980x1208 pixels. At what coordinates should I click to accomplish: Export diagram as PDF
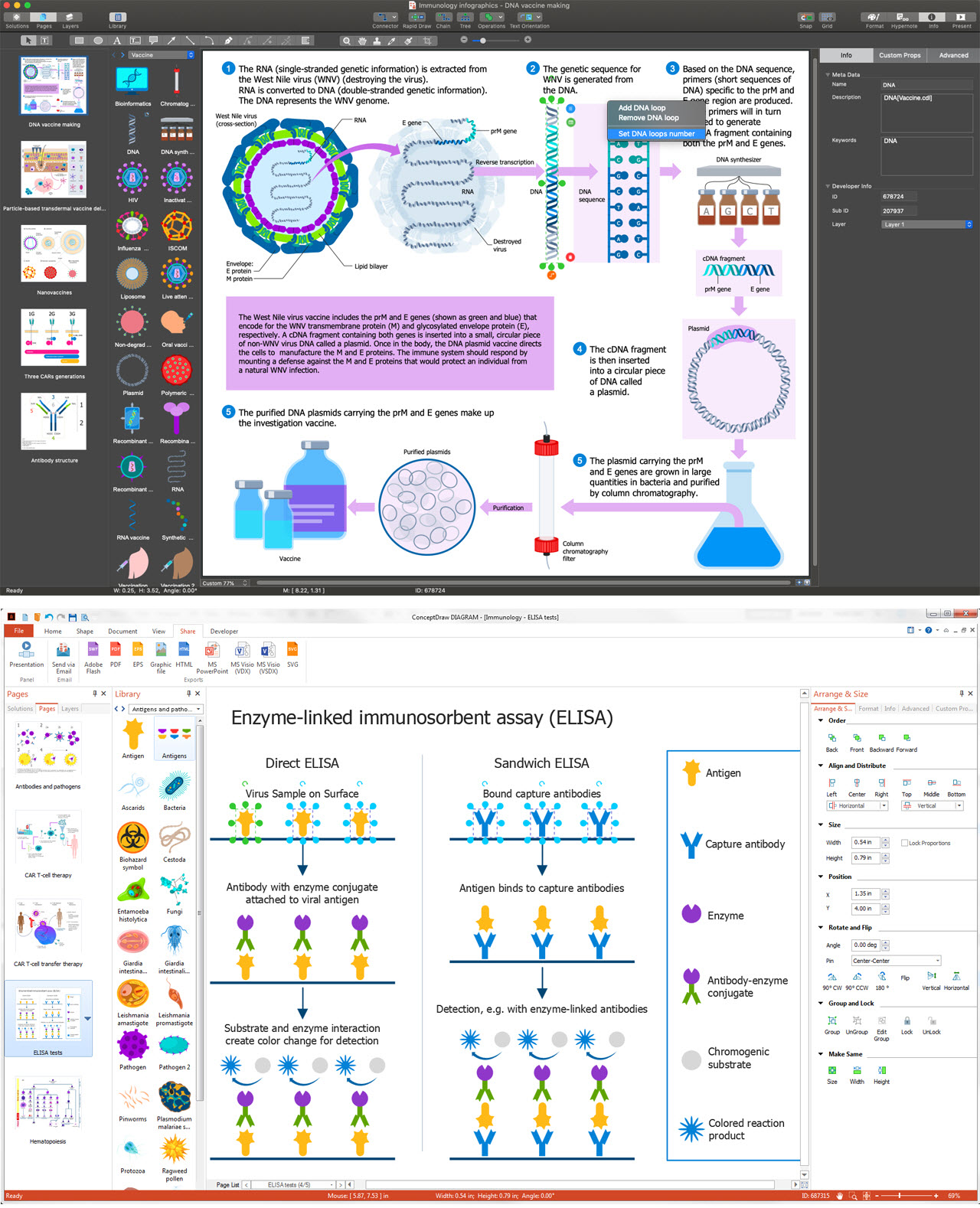116,655
